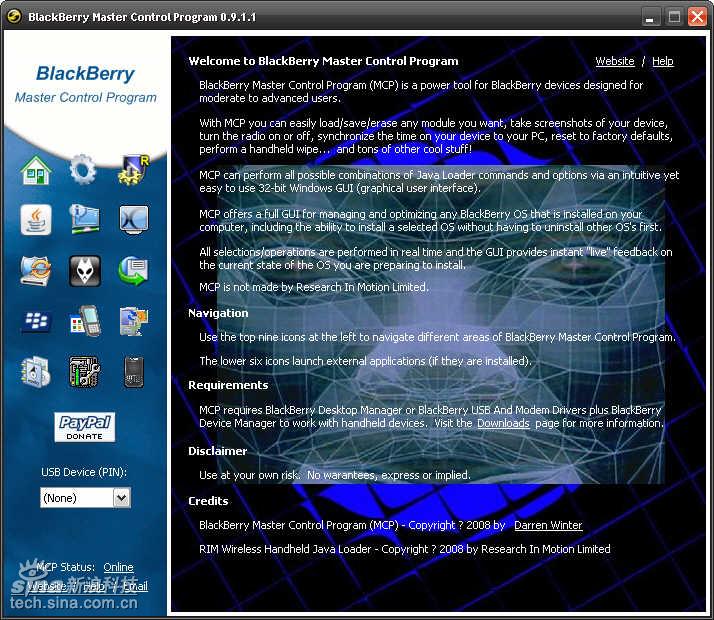Click the silver gear settings icon
This screenshot has height=620, width=714.
tap(83, 170)
